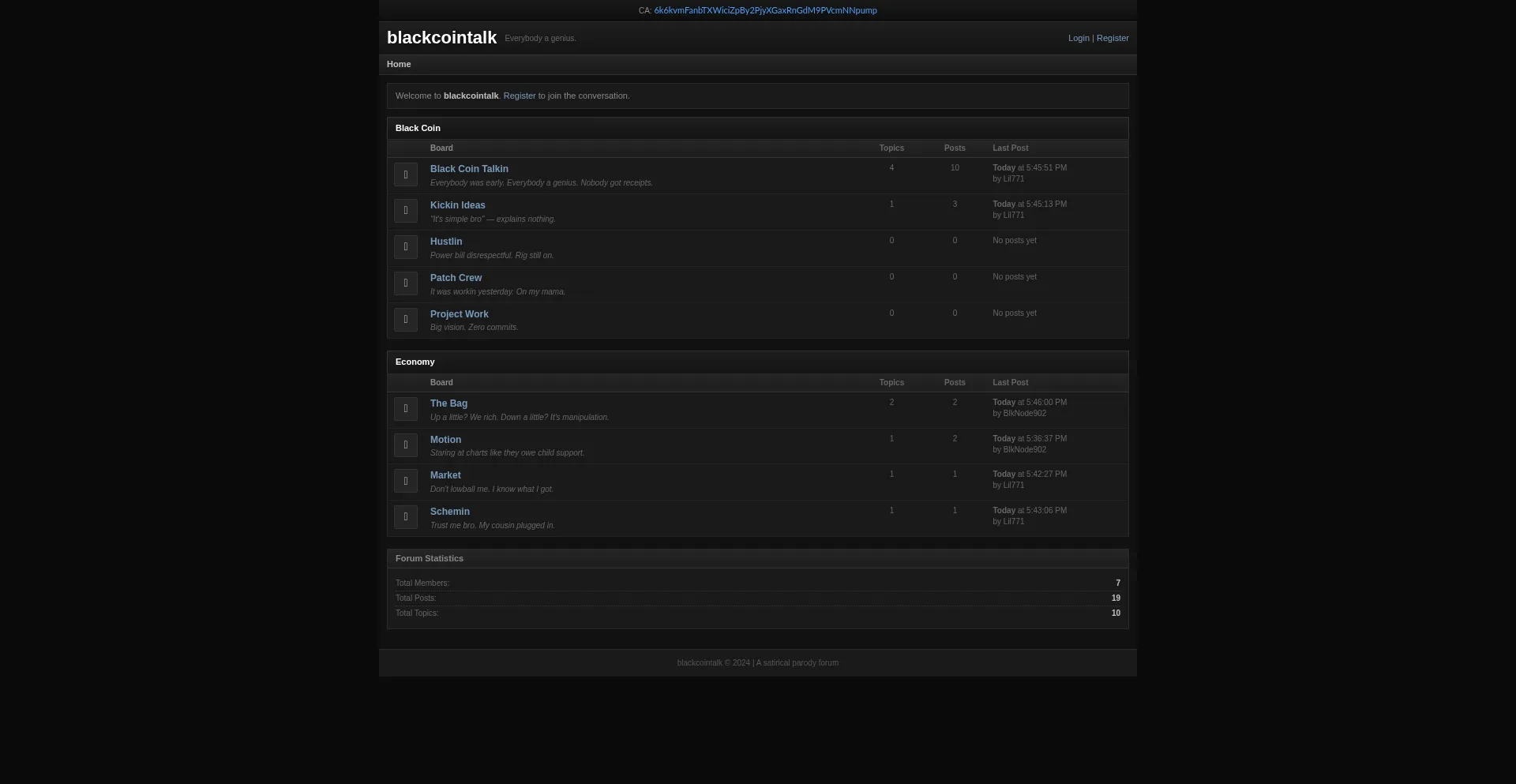The width and height of the screenshot is (1516, 784).
Task: Click the board icon beside Patch Crew
Action: click(x=405, y=283)
